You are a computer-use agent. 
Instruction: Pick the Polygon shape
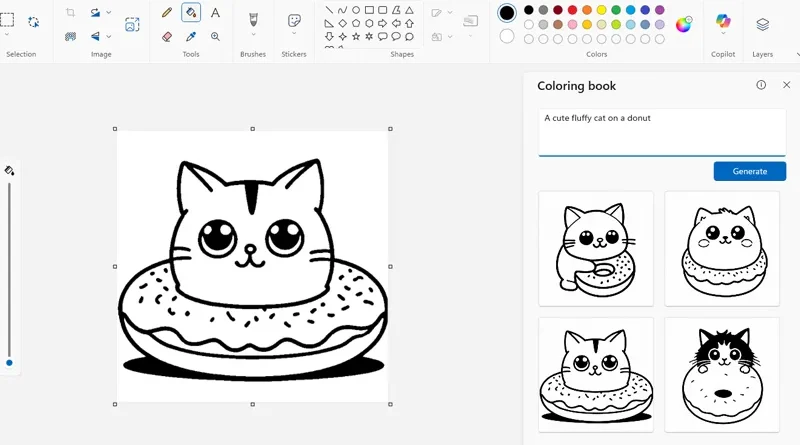(x=396, y=10)
